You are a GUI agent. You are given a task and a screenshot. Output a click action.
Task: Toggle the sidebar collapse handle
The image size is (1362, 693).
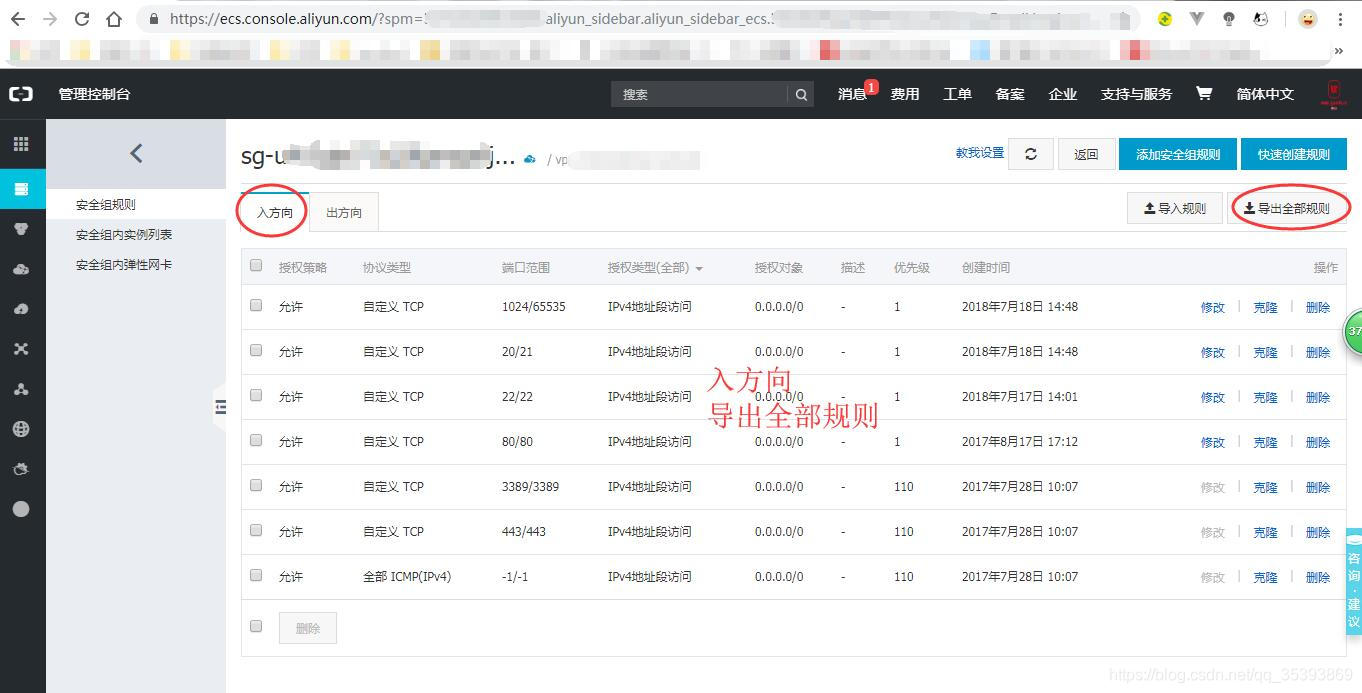tap(220, 406)
